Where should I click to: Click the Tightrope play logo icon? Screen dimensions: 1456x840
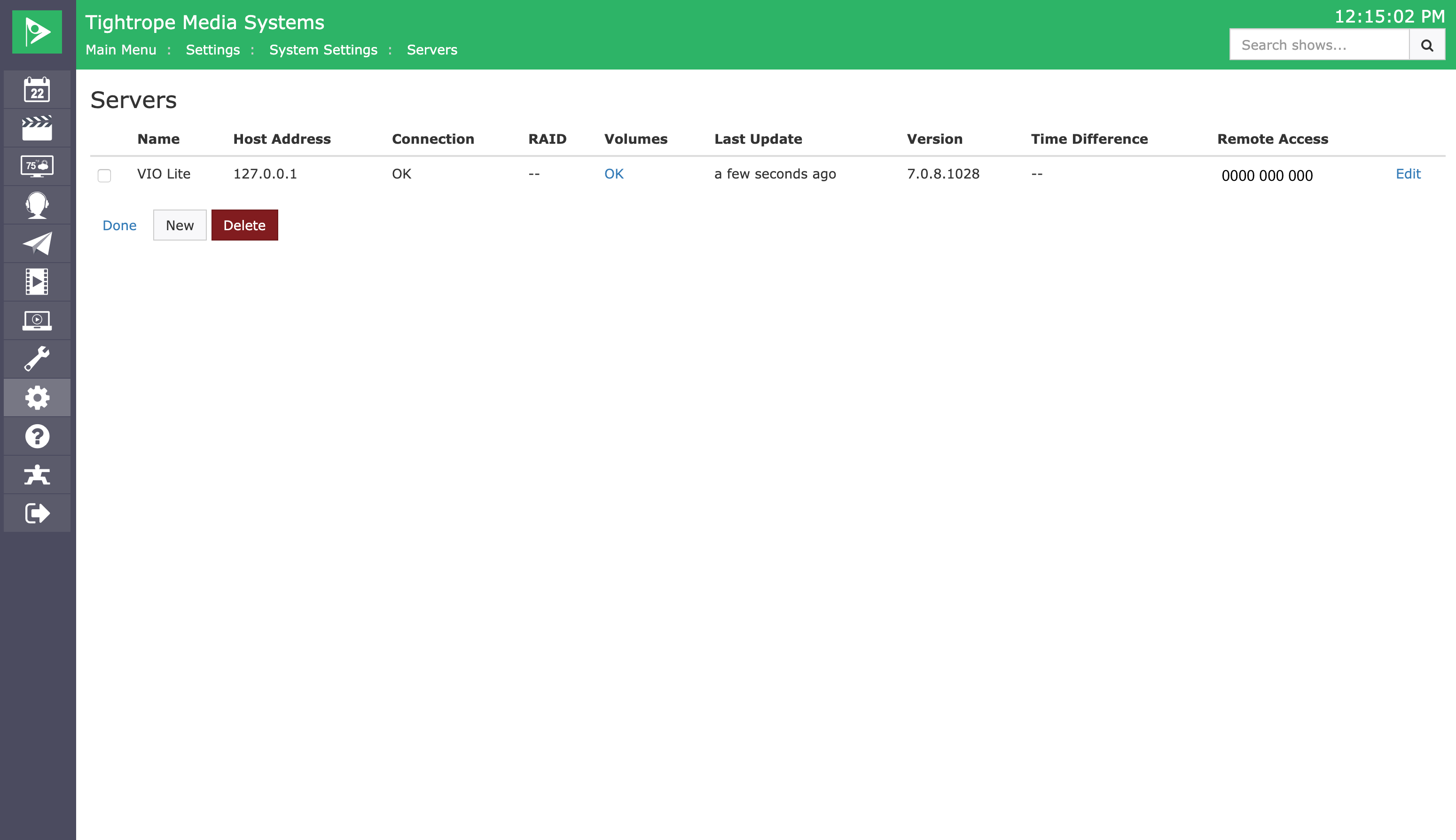click(x=37, y=32)
